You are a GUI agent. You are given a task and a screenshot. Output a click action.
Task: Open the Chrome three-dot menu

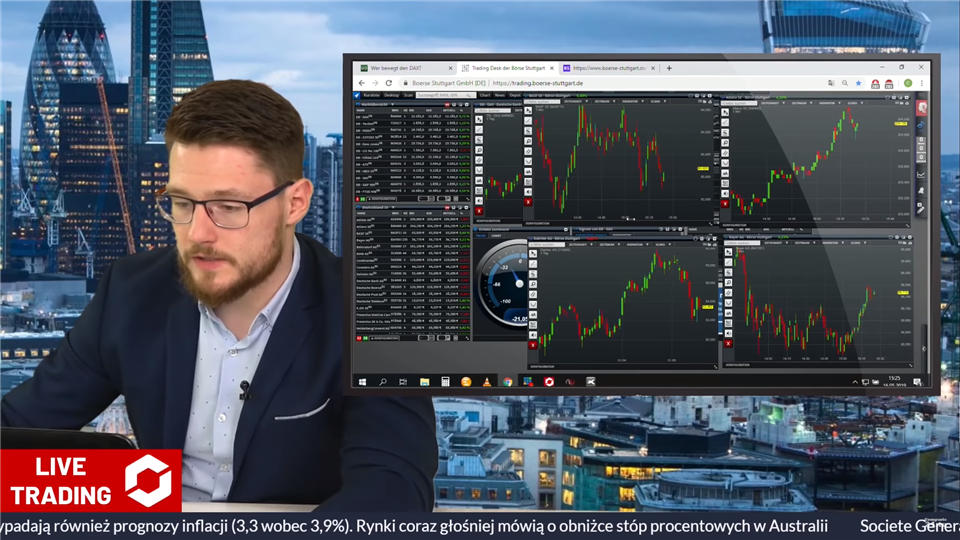click(x=922, y=84)
